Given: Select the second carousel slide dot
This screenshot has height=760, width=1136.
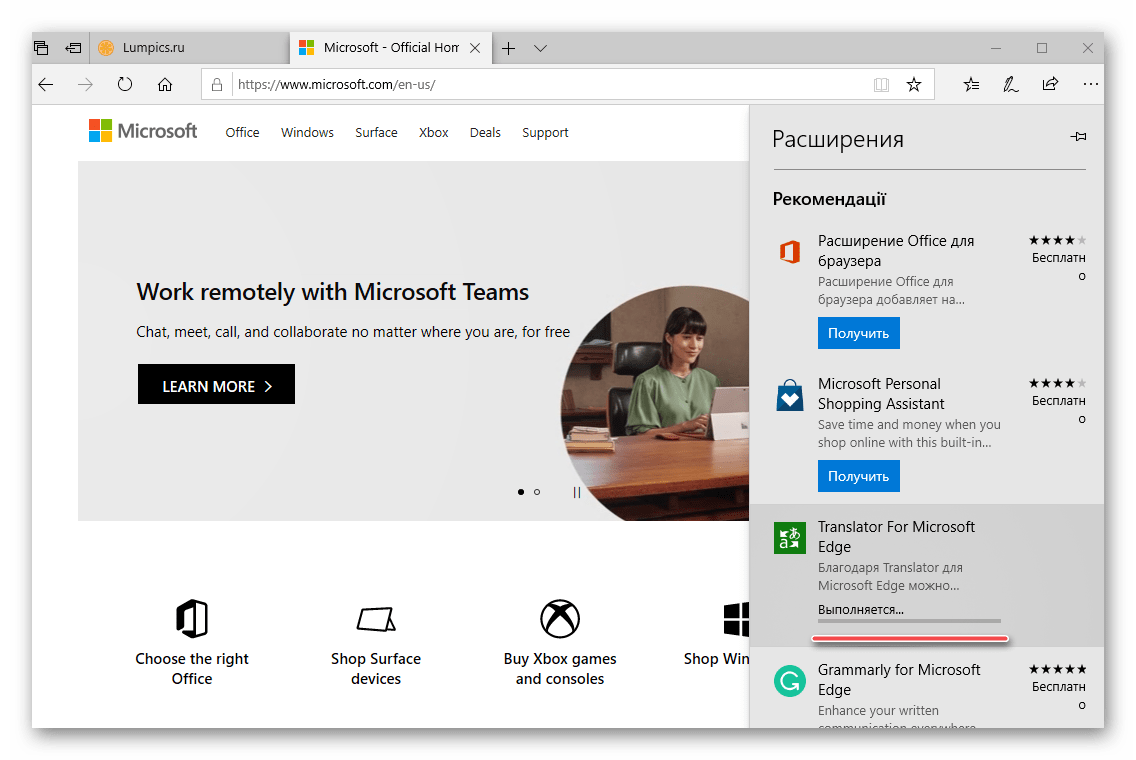Looking at the screenshot, I should tap(537, 492).
